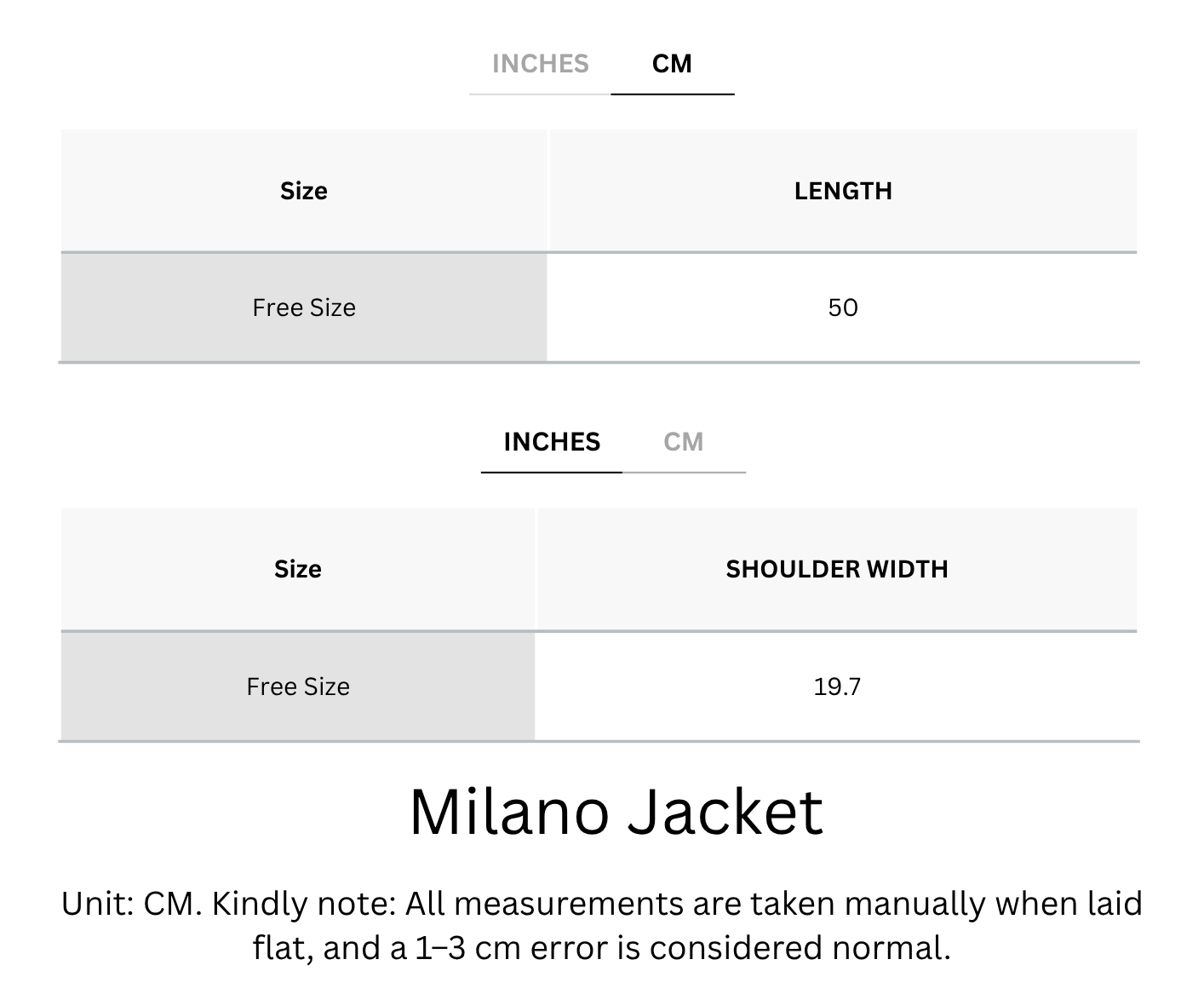Click the underline beneath the active INCHES tab
This screenshot has width=1204, height=994.
552,472
